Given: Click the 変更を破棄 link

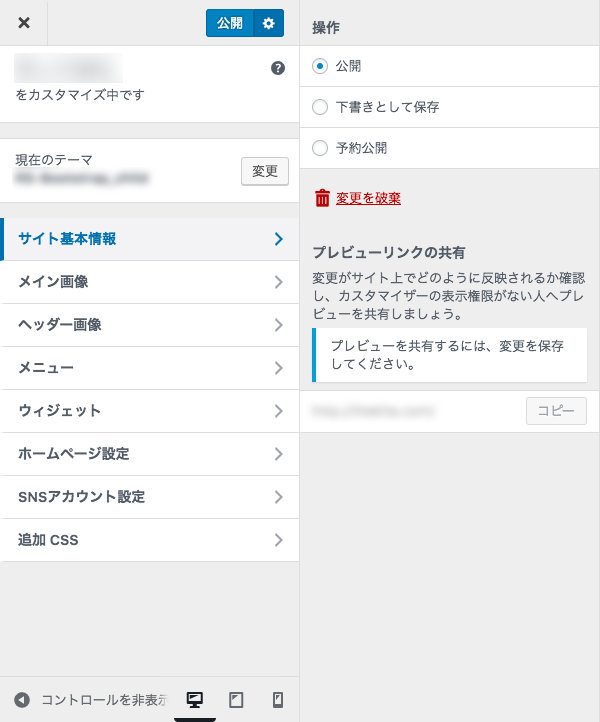Looking at the screenshot, I should pyautogui.click(x=368, y=198).
